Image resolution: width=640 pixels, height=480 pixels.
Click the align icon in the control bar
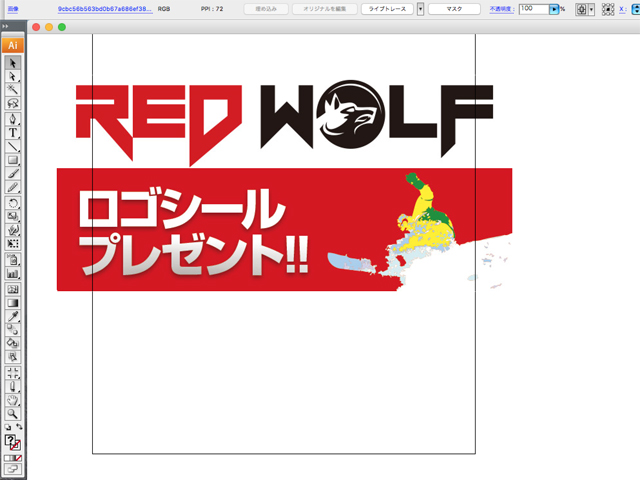[x=582, y=9]
